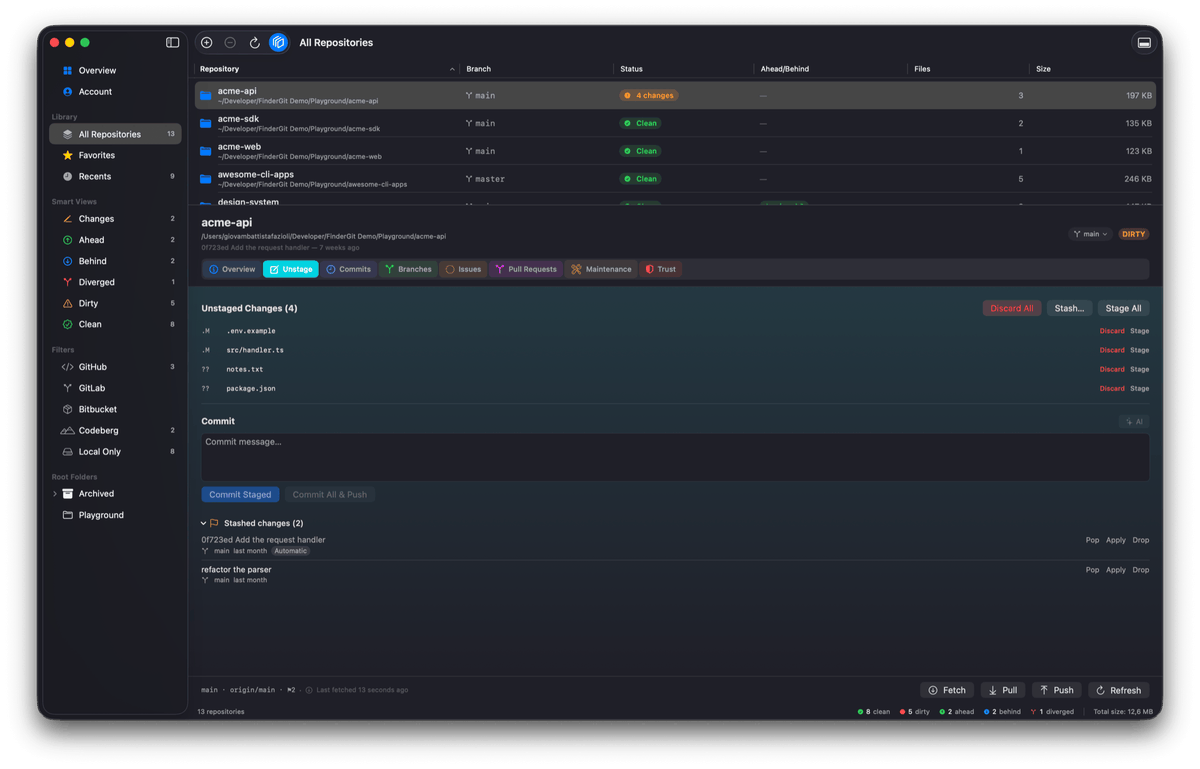Click the Push button

pos(1056,690)
